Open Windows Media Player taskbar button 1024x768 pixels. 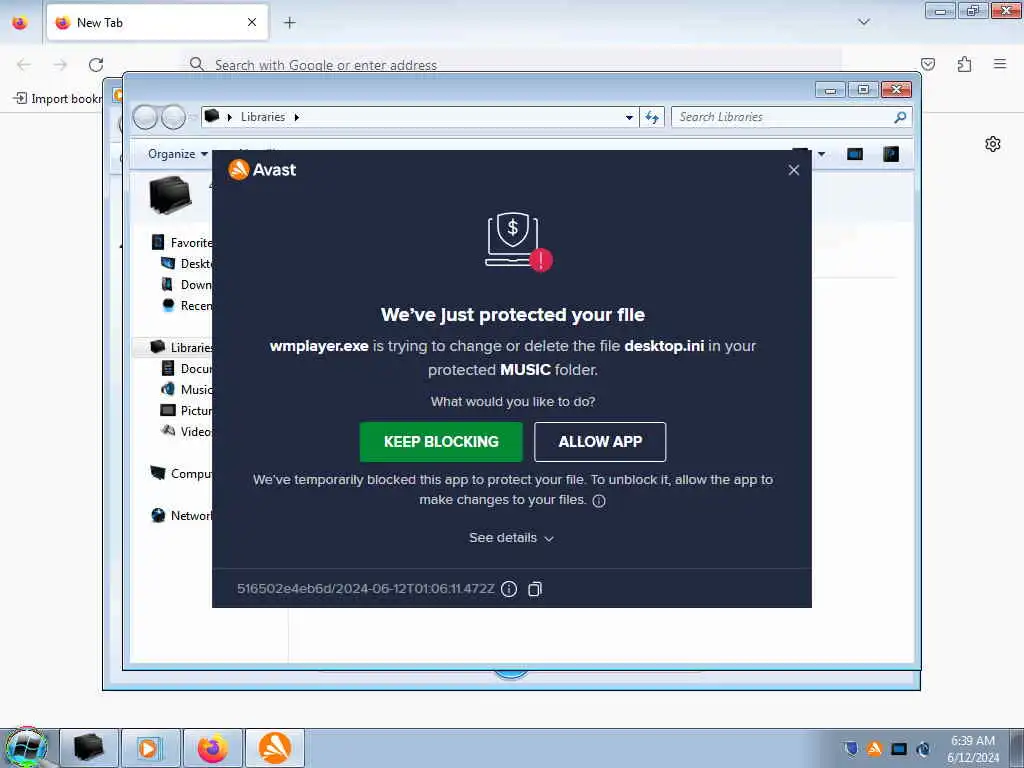[150, 748]
